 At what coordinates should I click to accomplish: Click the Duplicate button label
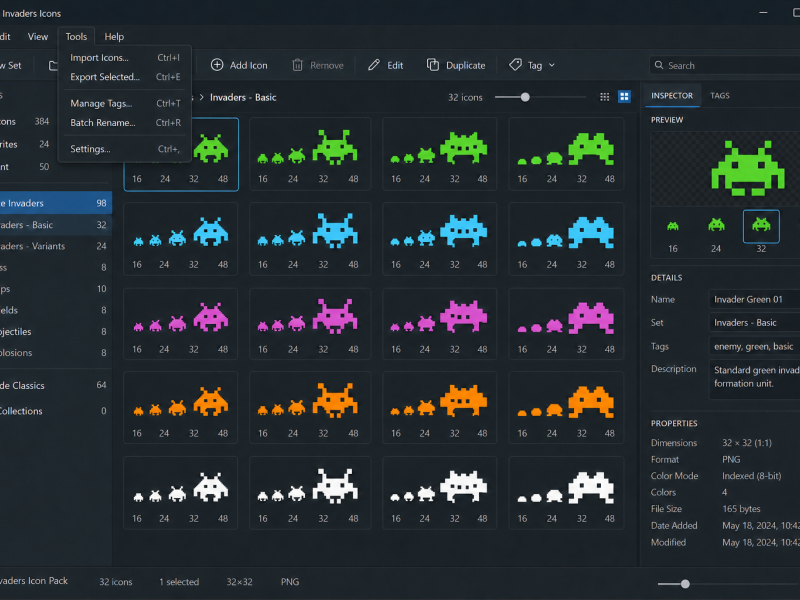[x=465, y=65]
